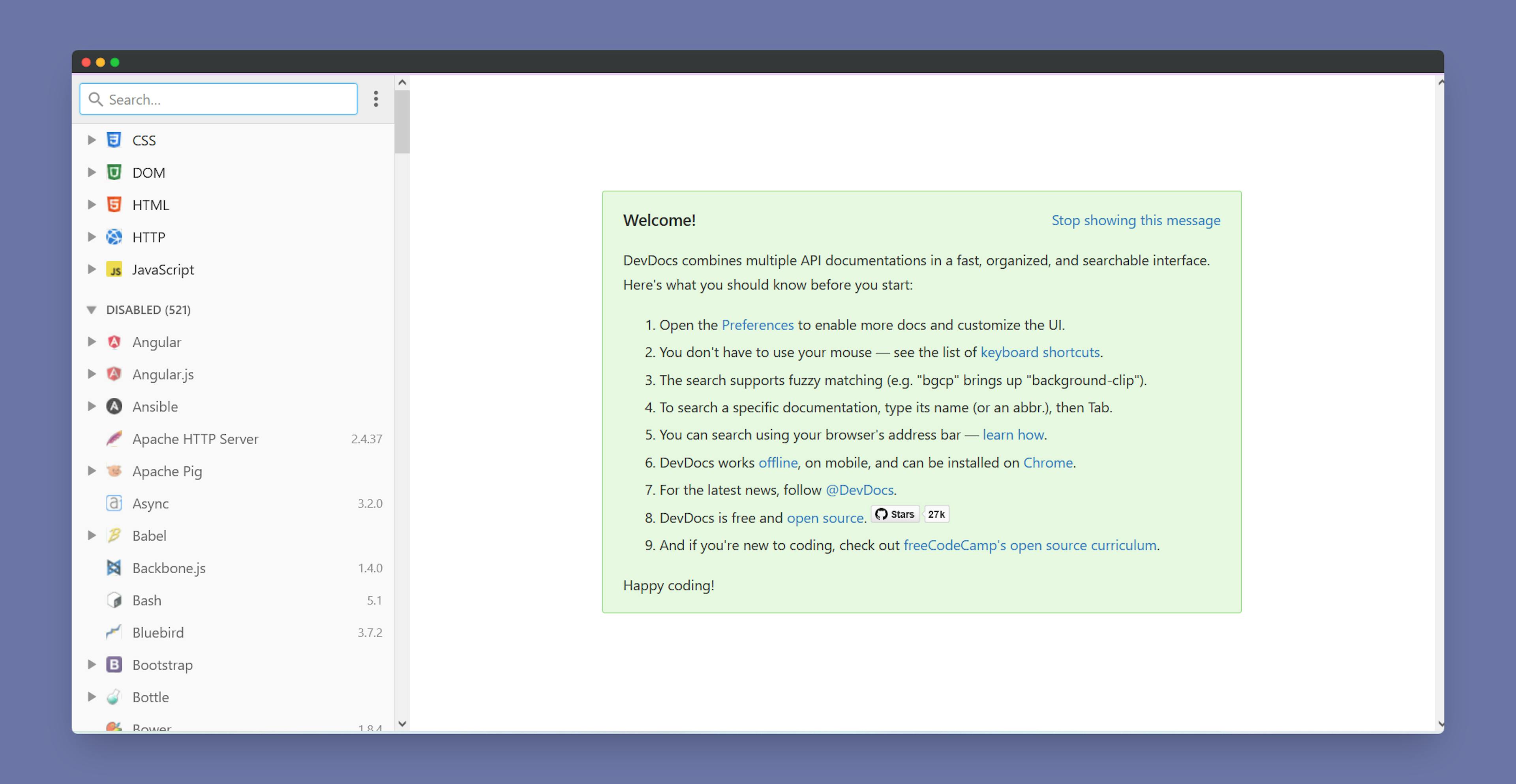
Task: Click the keyboard shortcuts link
Action: (1040, 352)
